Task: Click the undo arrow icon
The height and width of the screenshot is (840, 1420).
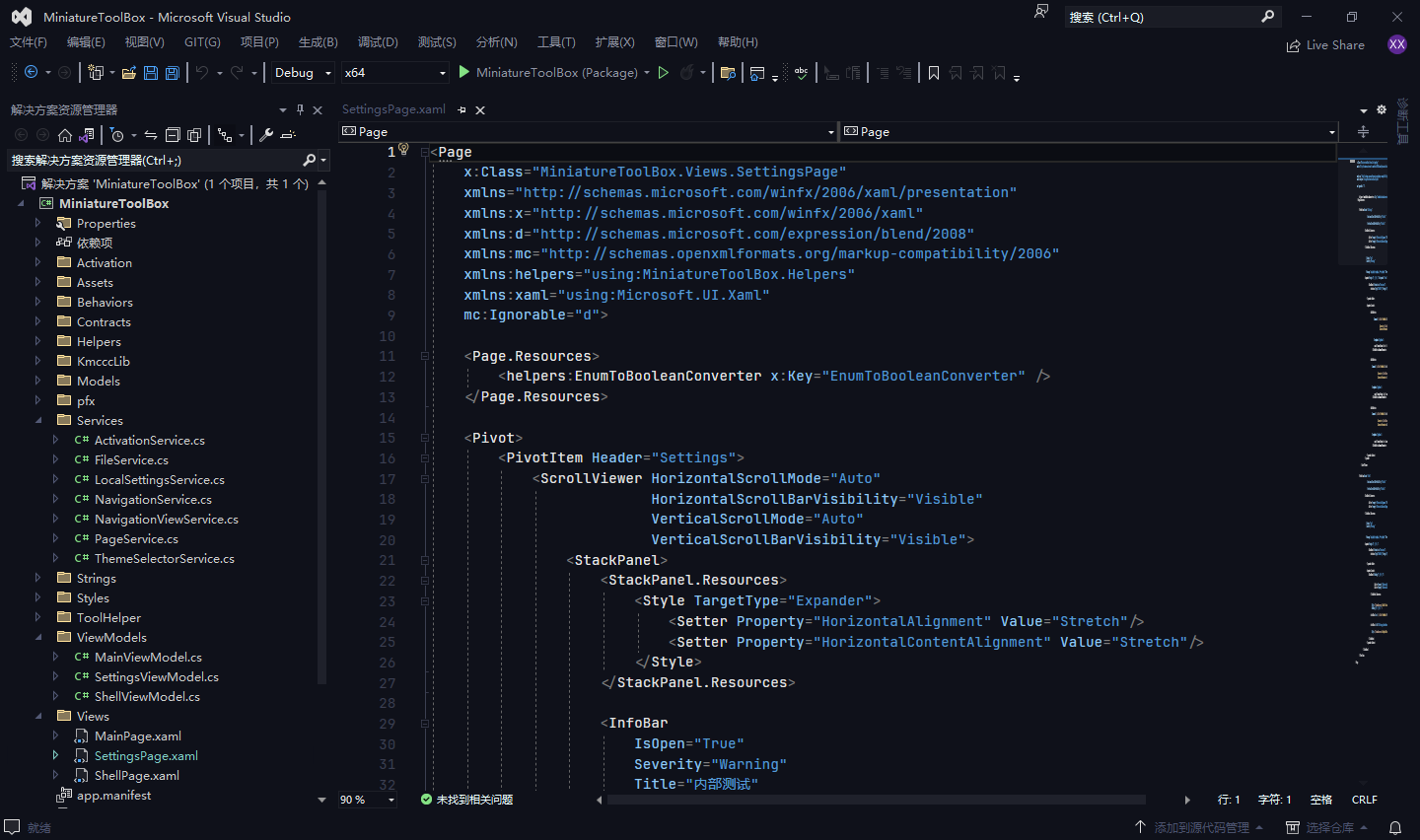Action: [202, 72]
